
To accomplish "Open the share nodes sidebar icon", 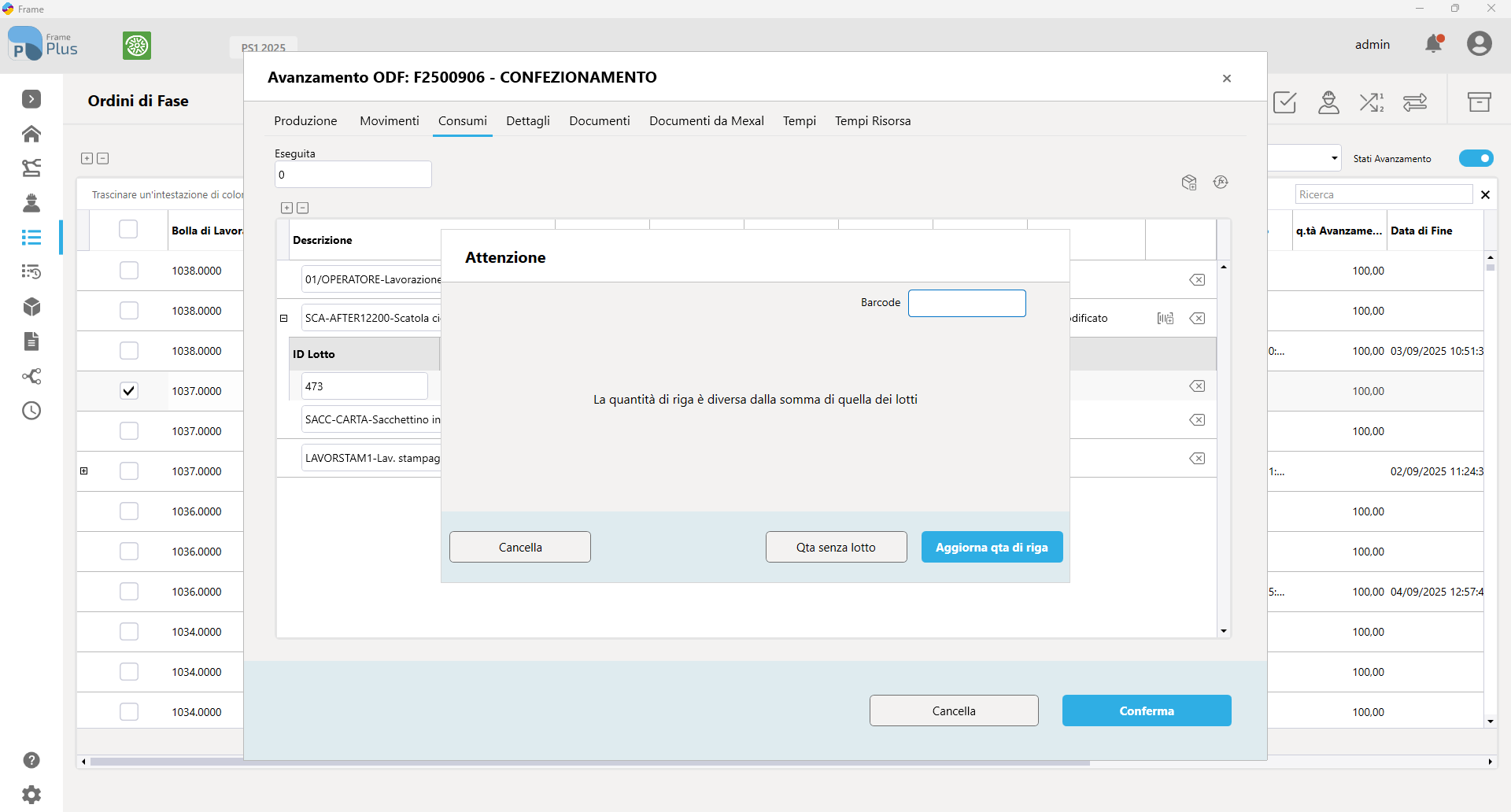I will click(x=31, y=376).
